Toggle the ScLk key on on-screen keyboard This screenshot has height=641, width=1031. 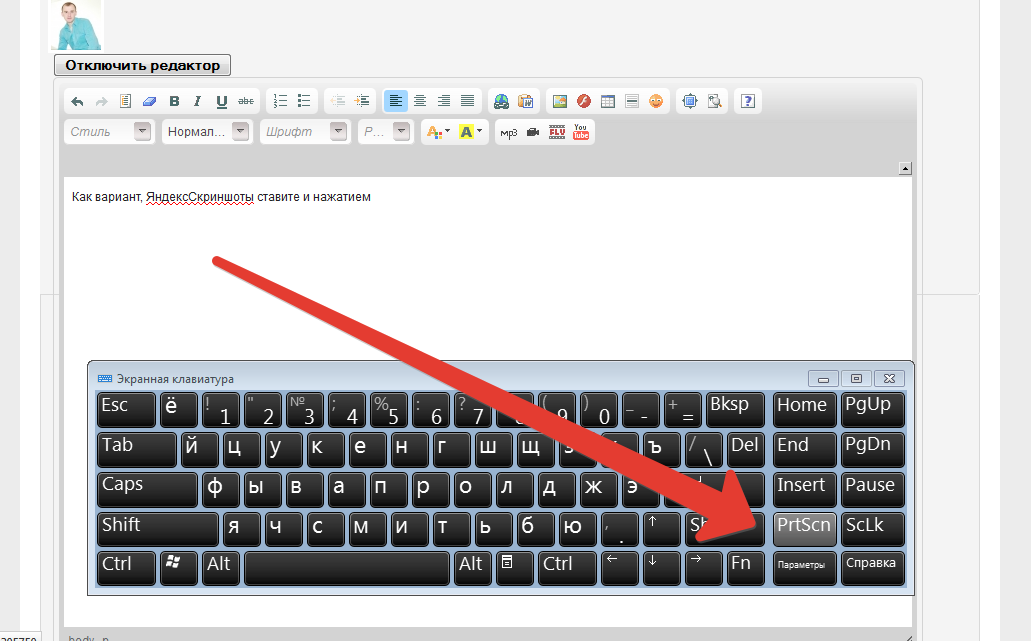[873, 529]
